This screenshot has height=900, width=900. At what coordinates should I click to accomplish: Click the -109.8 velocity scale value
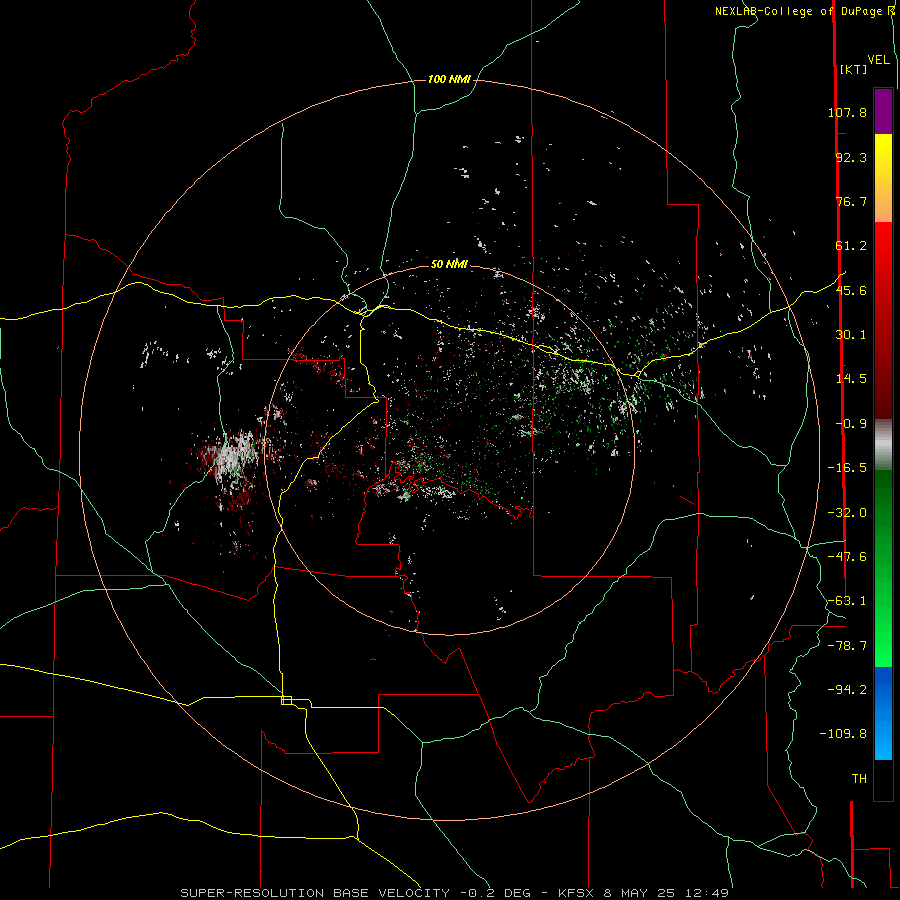pos(843,734)
